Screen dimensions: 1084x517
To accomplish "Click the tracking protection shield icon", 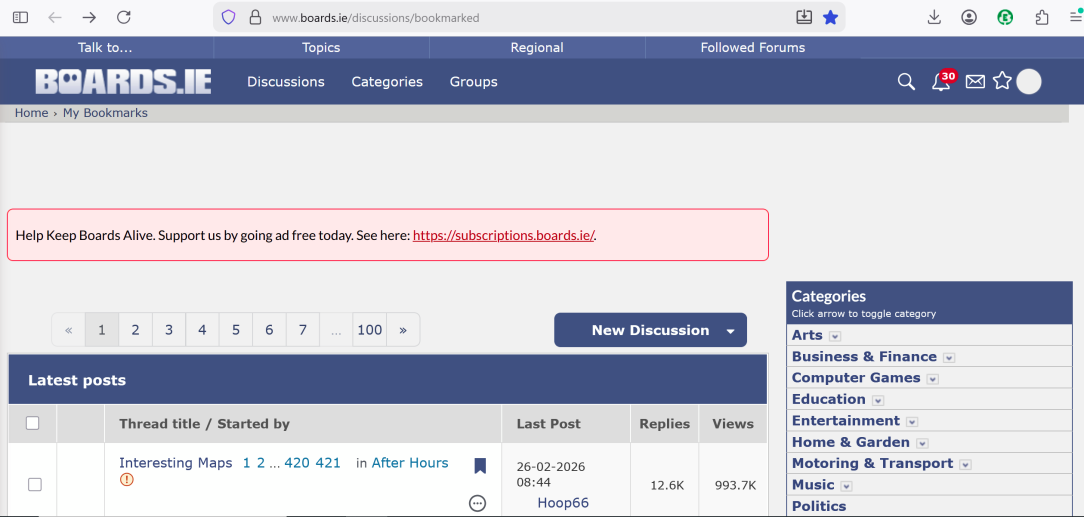I will [229, 17].
